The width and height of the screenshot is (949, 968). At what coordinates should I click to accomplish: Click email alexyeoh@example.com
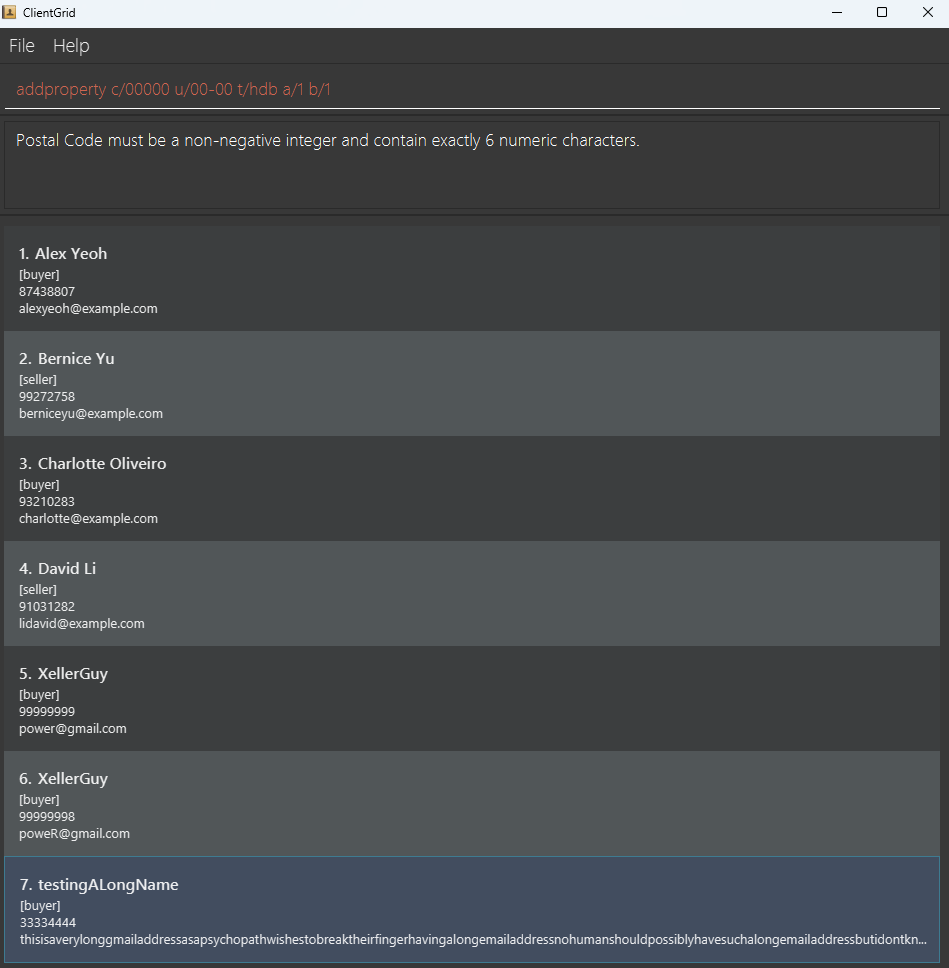pyautogui.click(x=88, y=309)
